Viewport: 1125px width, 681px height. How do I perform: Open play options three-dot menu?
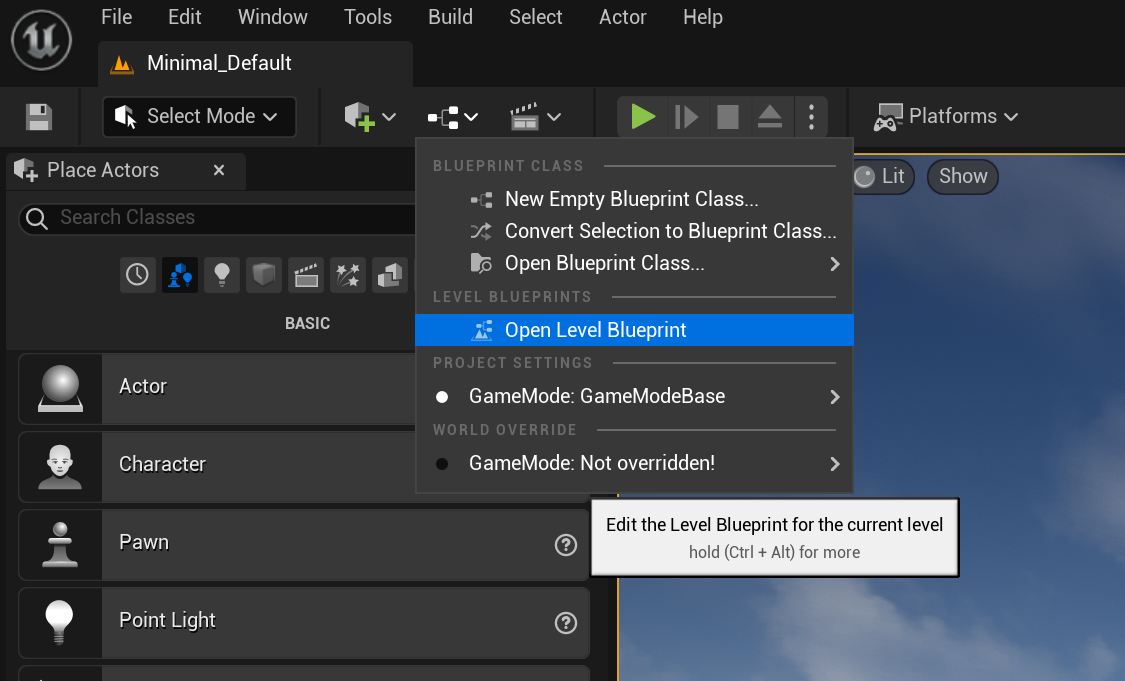[x=811, y=116]
